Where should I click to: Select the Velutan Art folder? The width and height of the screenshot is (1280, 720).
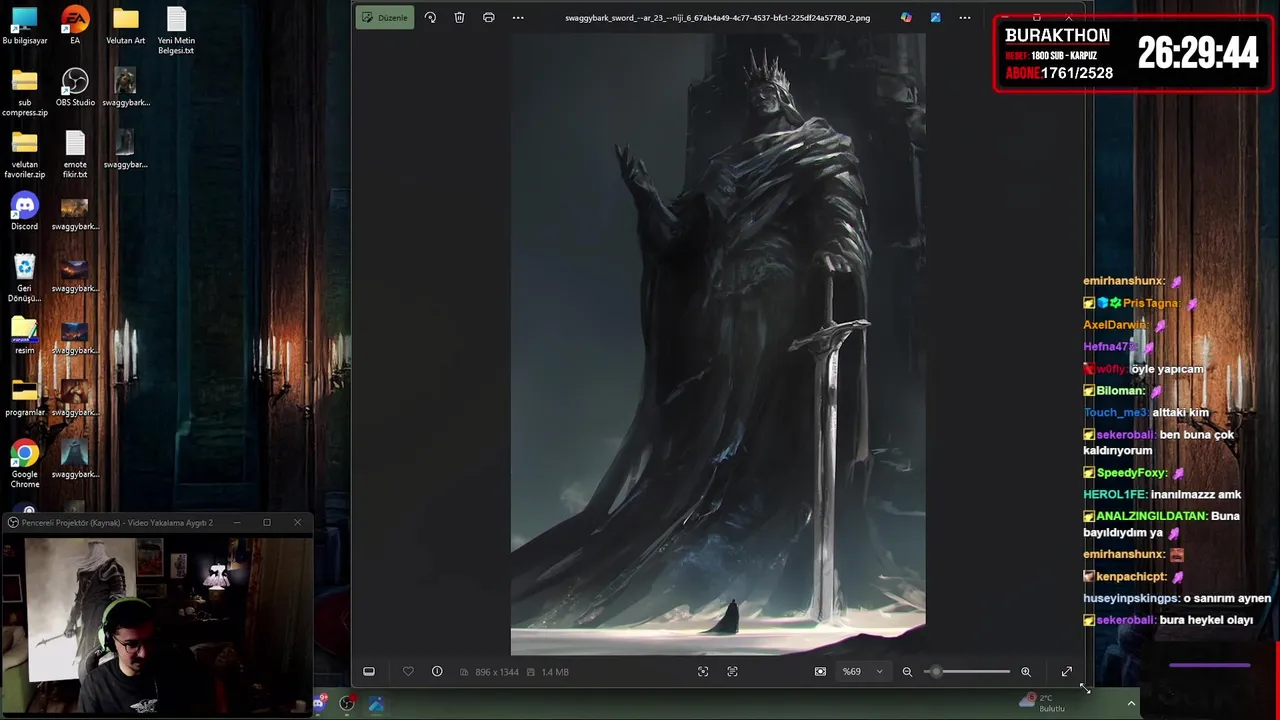(x=125, y=27)
